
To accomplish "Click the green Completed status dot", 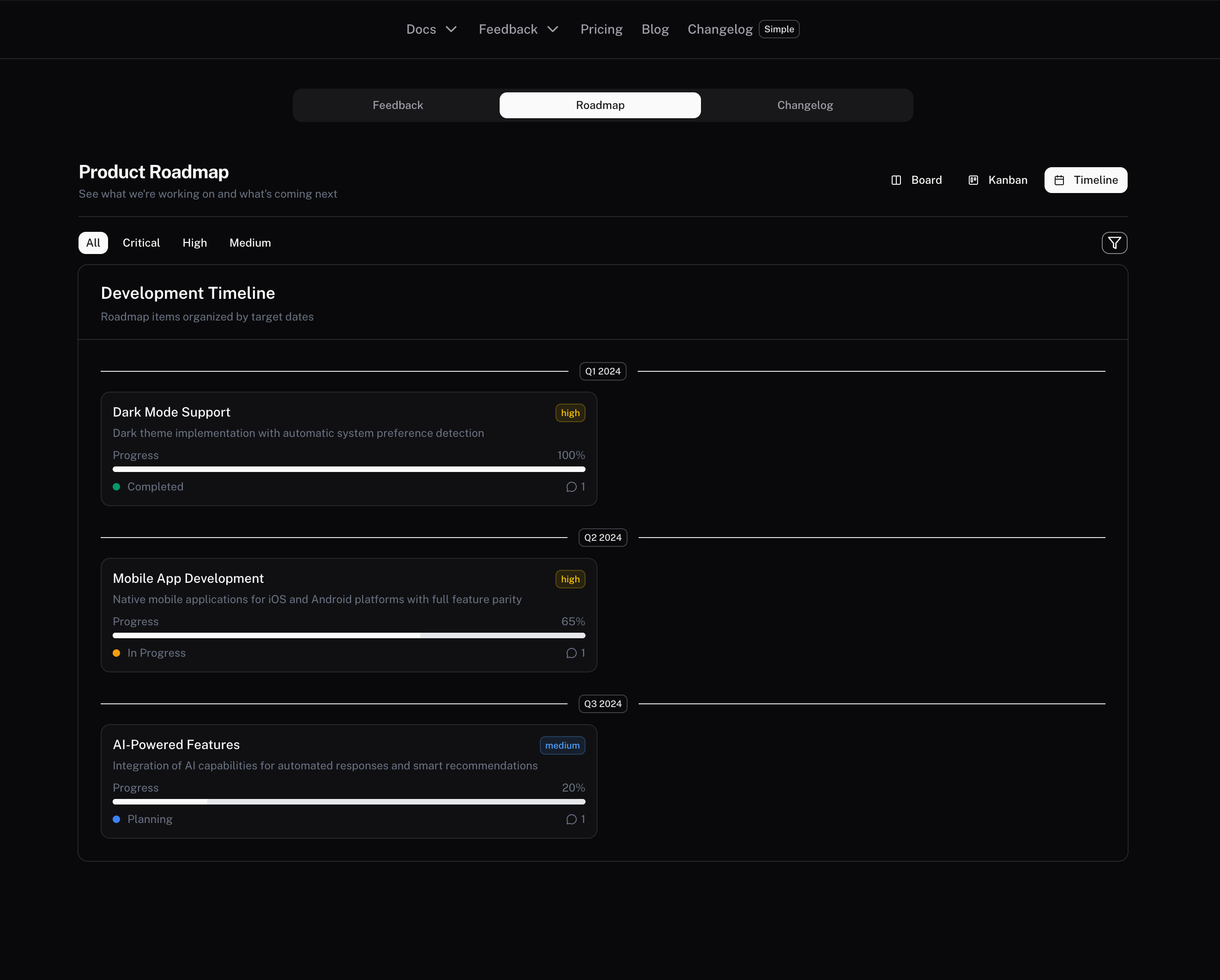I will pos(117,487).
